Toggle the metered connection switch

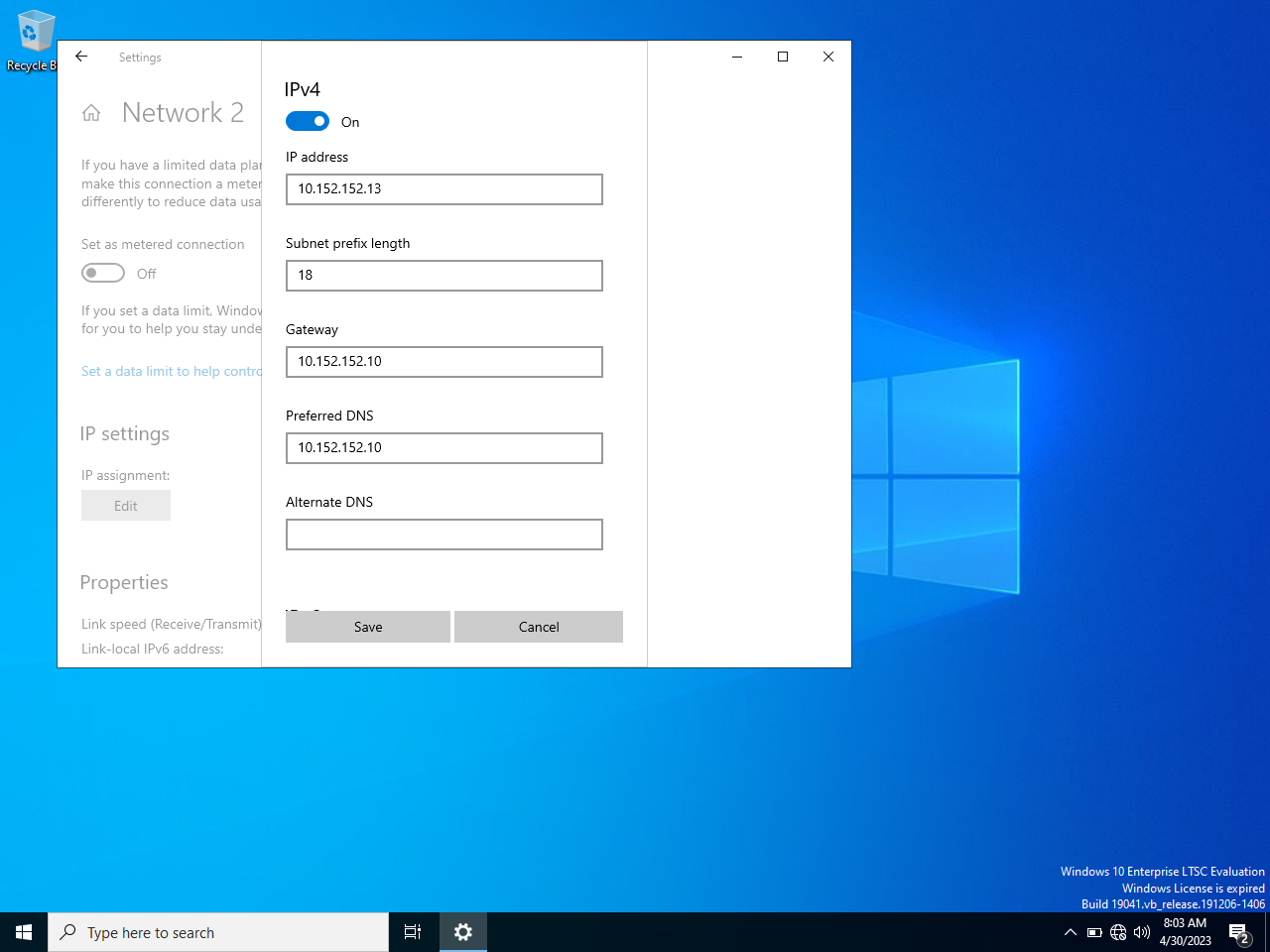pyautogui.click(x=103, y=273)
